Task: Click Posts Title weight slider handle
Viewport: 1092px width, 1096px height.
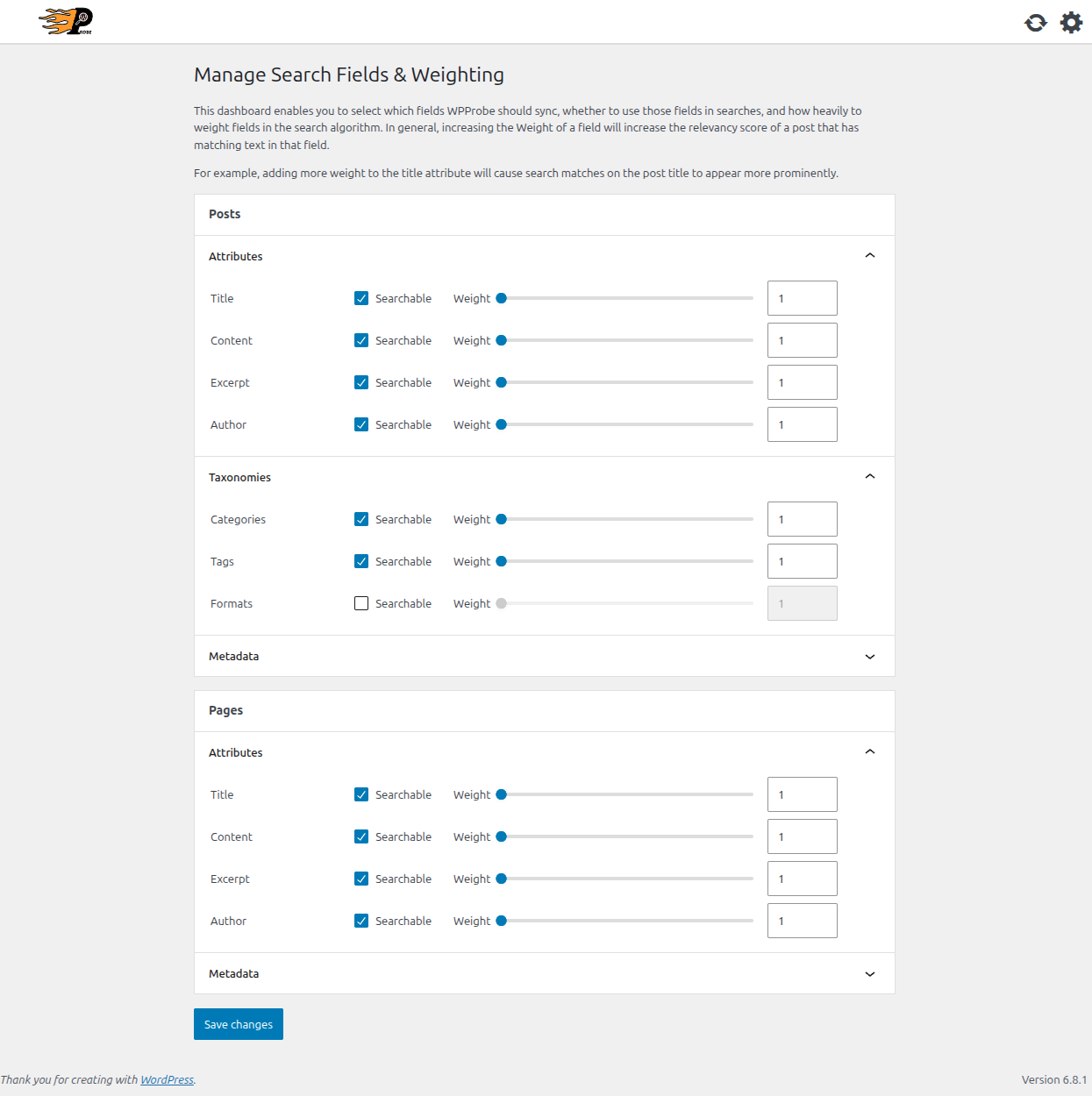Action: click(x=502, y=298)
